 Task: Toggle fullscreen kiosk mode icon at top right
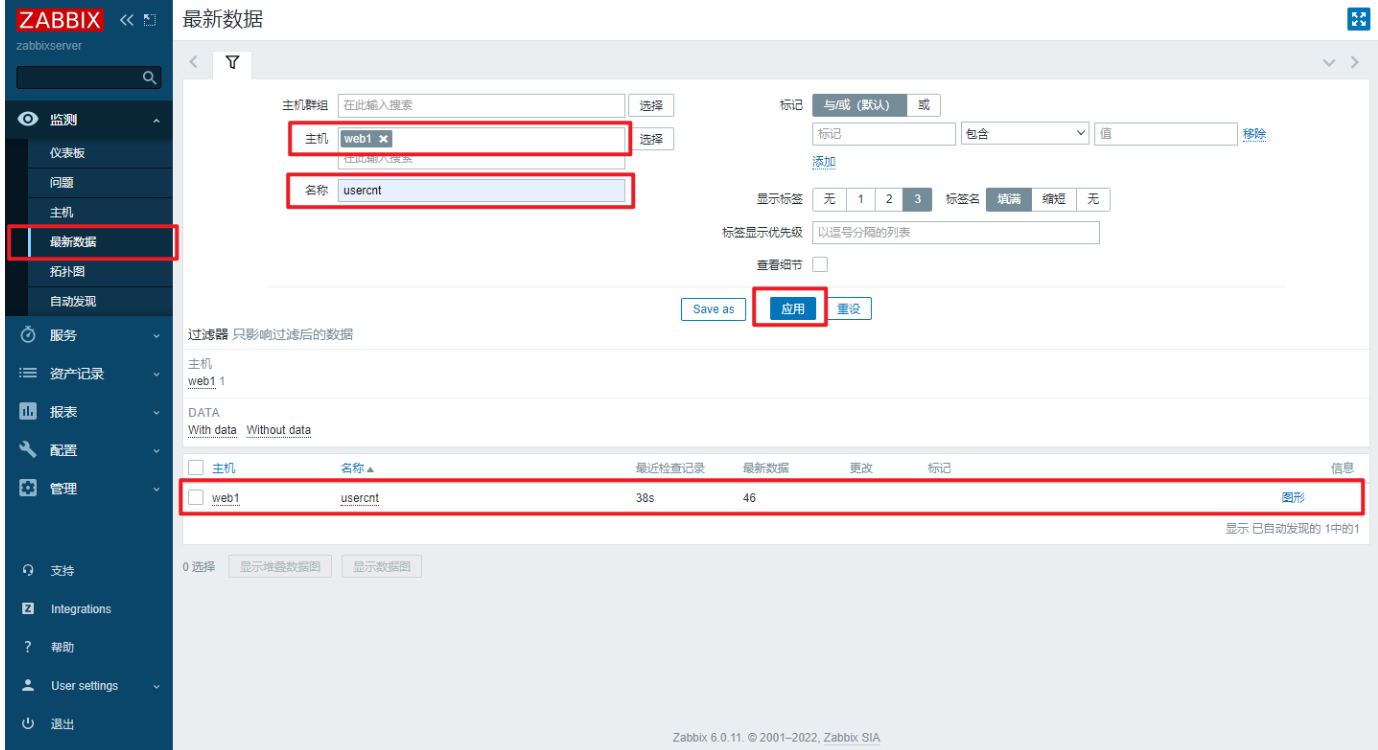click(1358, 20)
